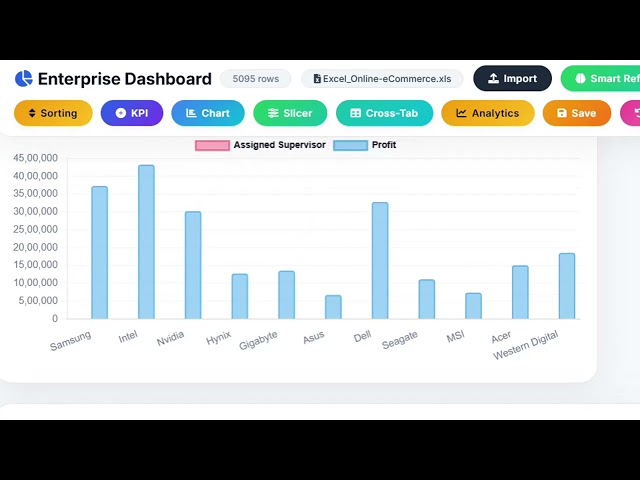Screen dimensions: 640x480
Task: Click the Western Digital profit bar
Action: click(x=567, y=286)
